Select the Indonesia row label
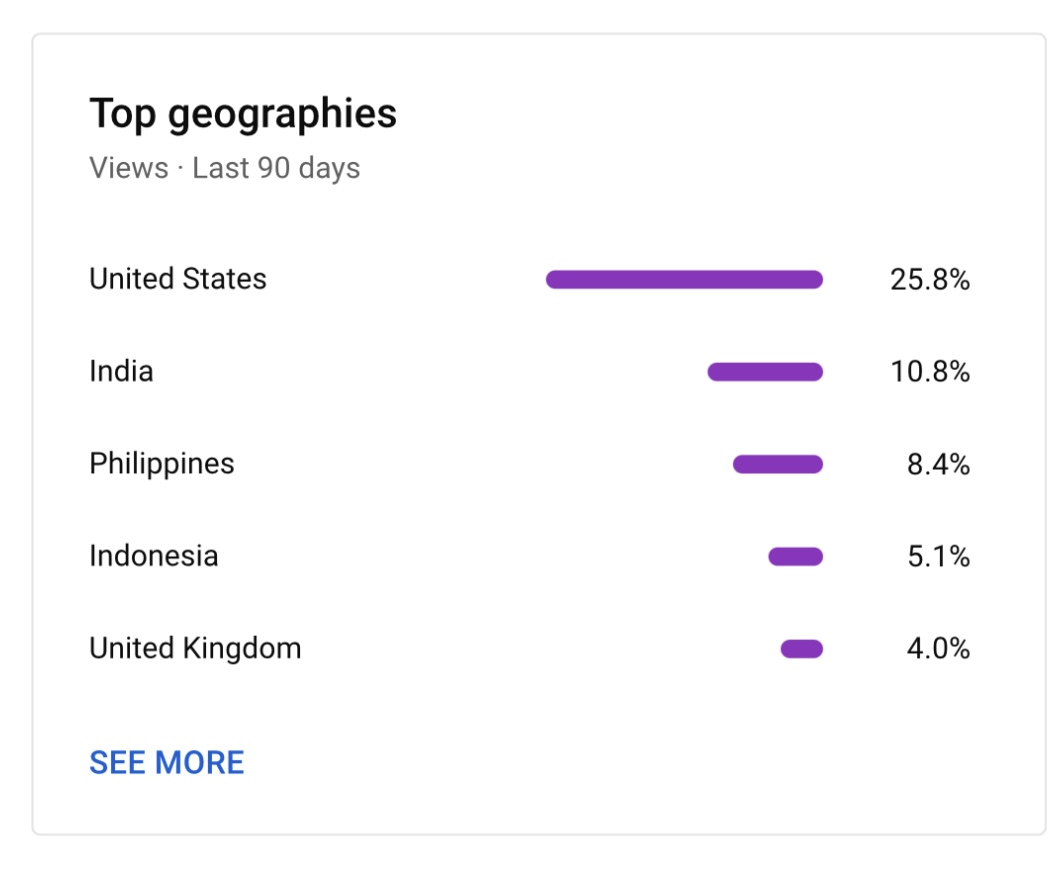 point(154,556)
